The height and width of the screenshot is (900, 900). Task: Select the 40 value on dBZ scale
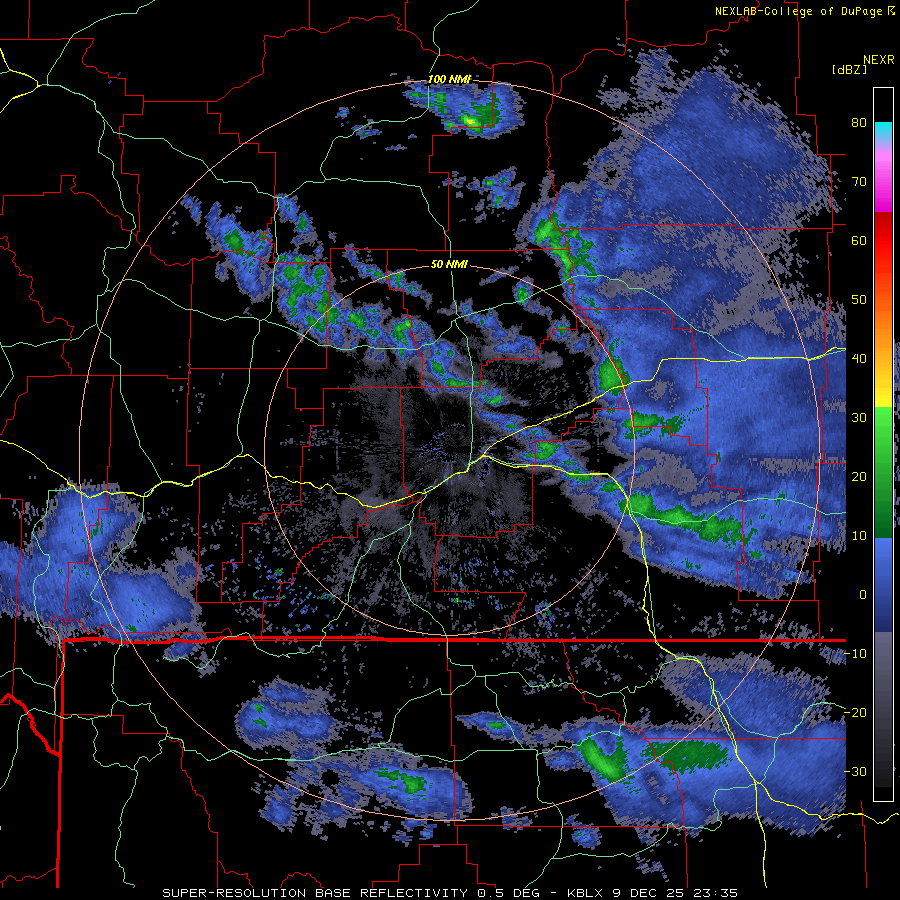click(859, 359)
